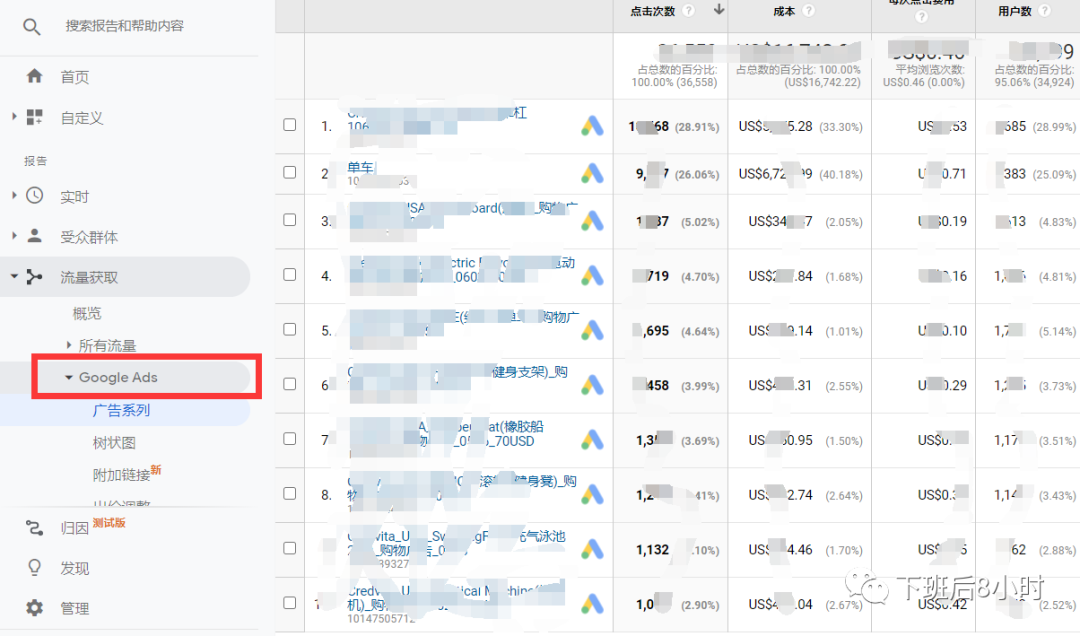Click the 管理 gear icon

(x=34, y=608)
